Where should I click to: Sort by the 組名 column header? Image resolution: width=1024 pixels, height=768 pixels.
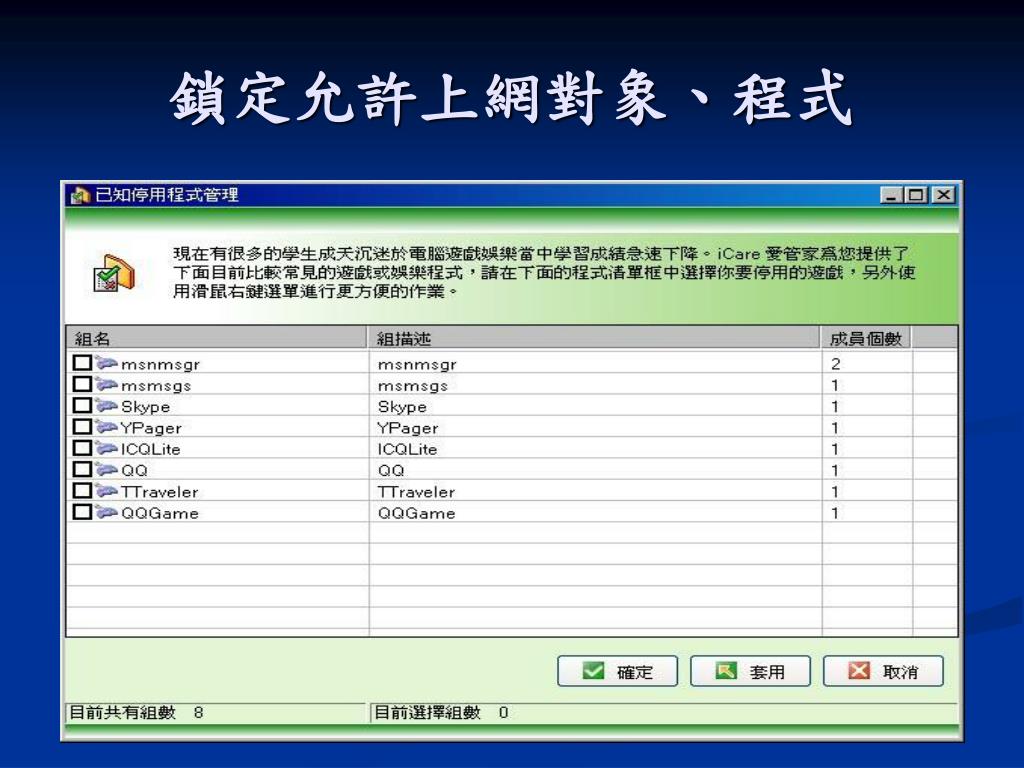click(x=217, y=338)
